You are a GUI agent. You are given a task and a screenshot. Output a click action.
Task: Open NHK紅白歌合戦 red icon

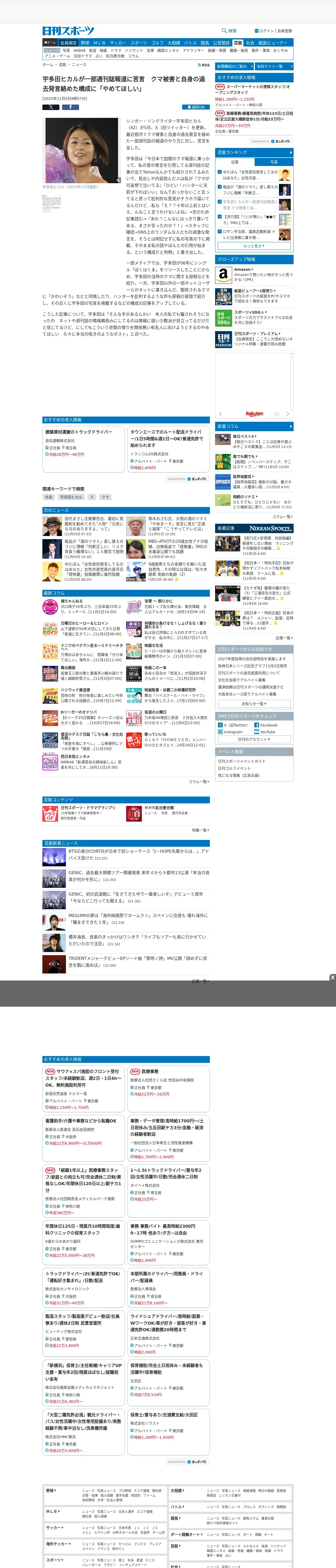click(134, 813)
